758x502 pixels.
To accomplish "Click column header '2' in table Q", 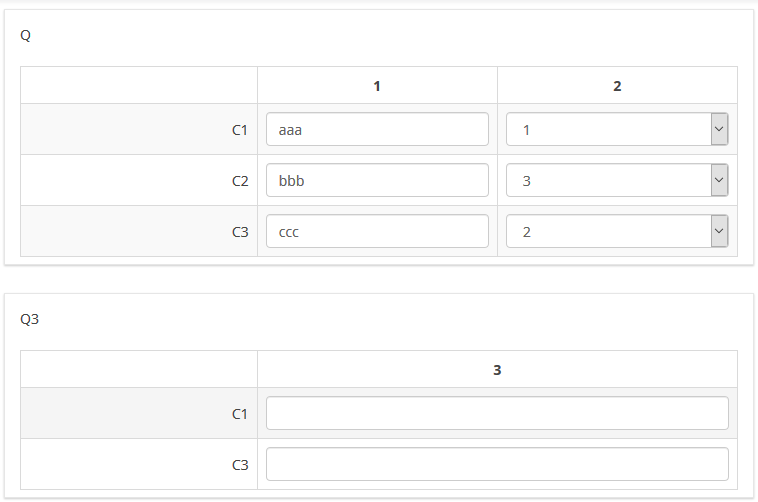I will (x=617, y=86).
